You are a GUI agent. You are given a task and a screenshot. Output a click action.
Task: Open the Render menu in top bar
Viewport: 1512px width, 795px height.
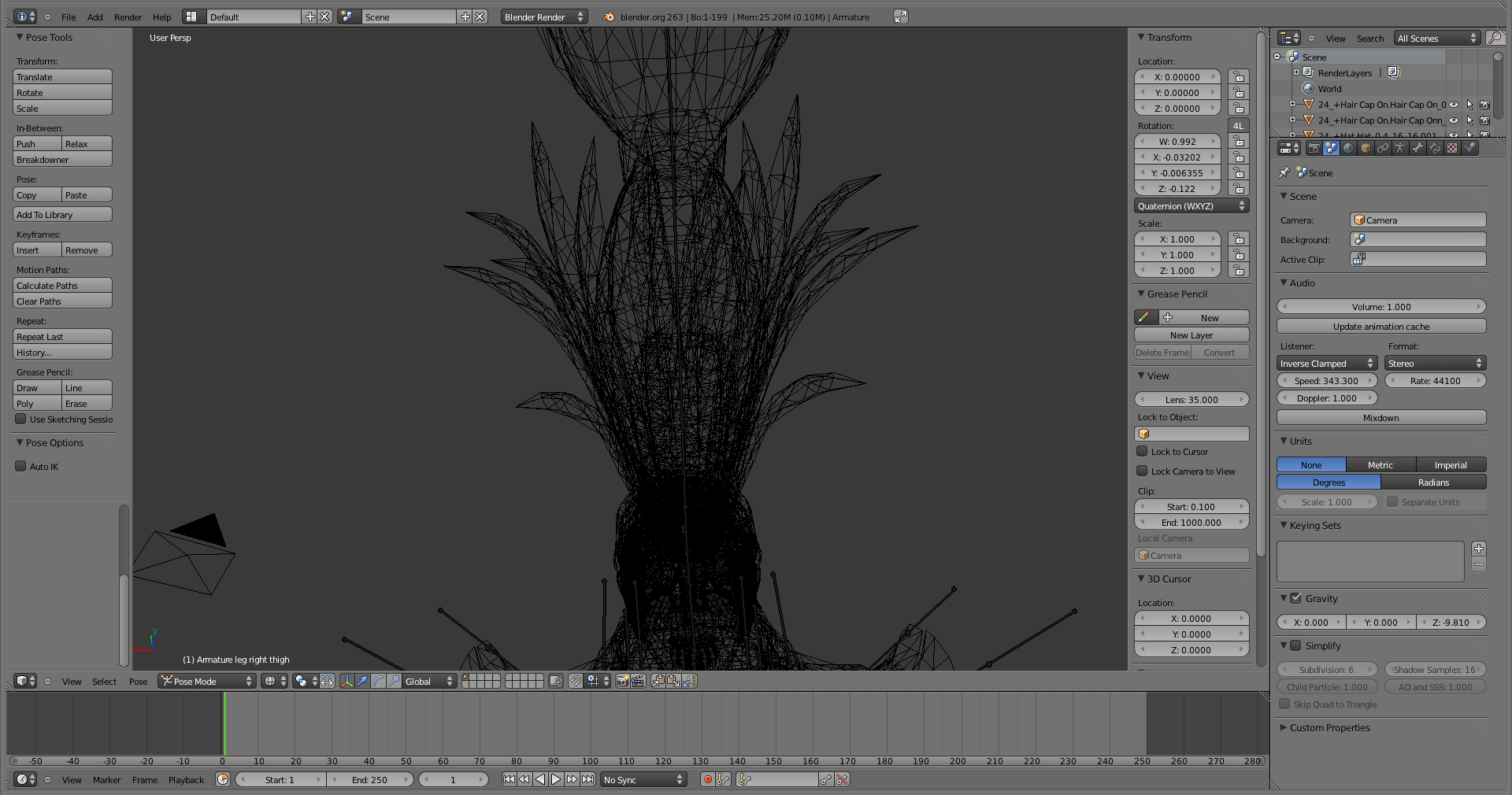coord(128,17)
